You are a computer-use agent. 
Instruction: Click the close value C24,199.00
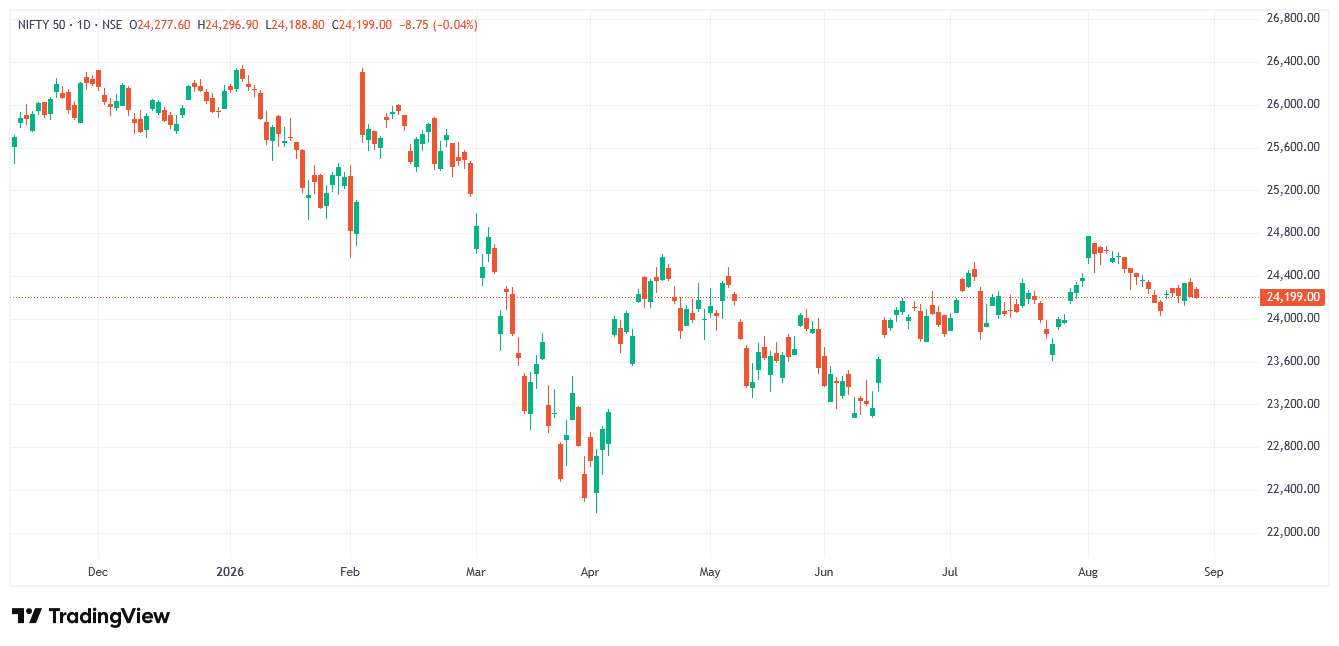362,24
